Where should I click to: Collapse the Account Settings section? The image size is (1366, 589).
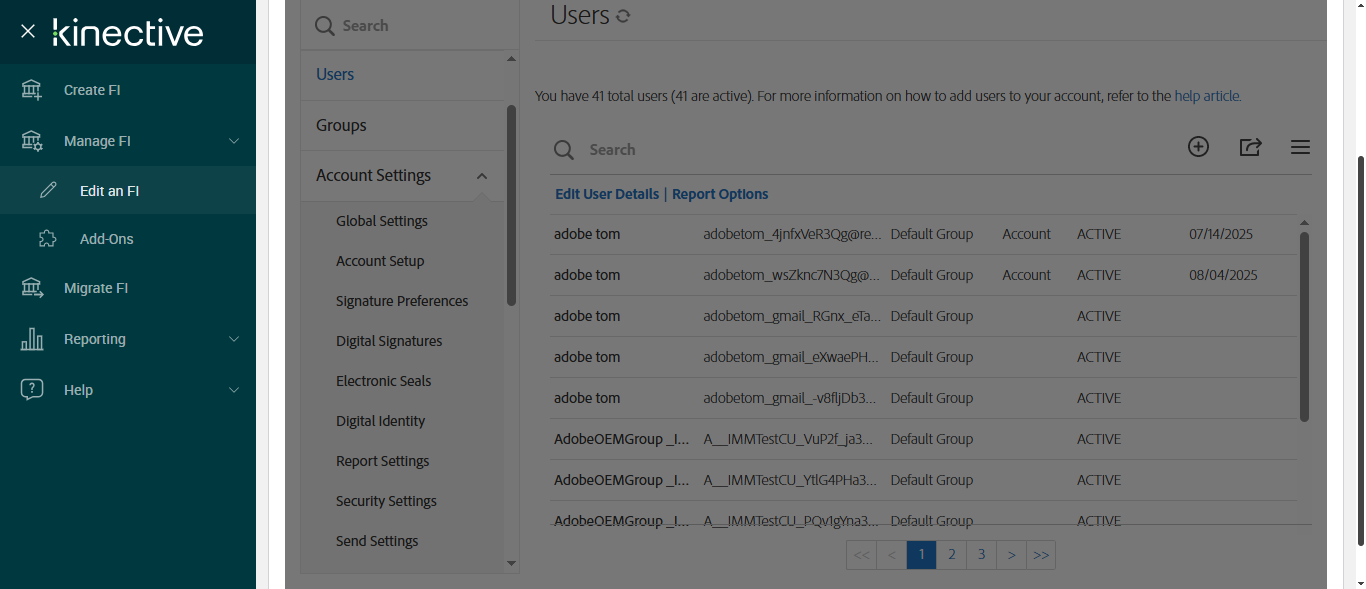click(x=482, y=176)
